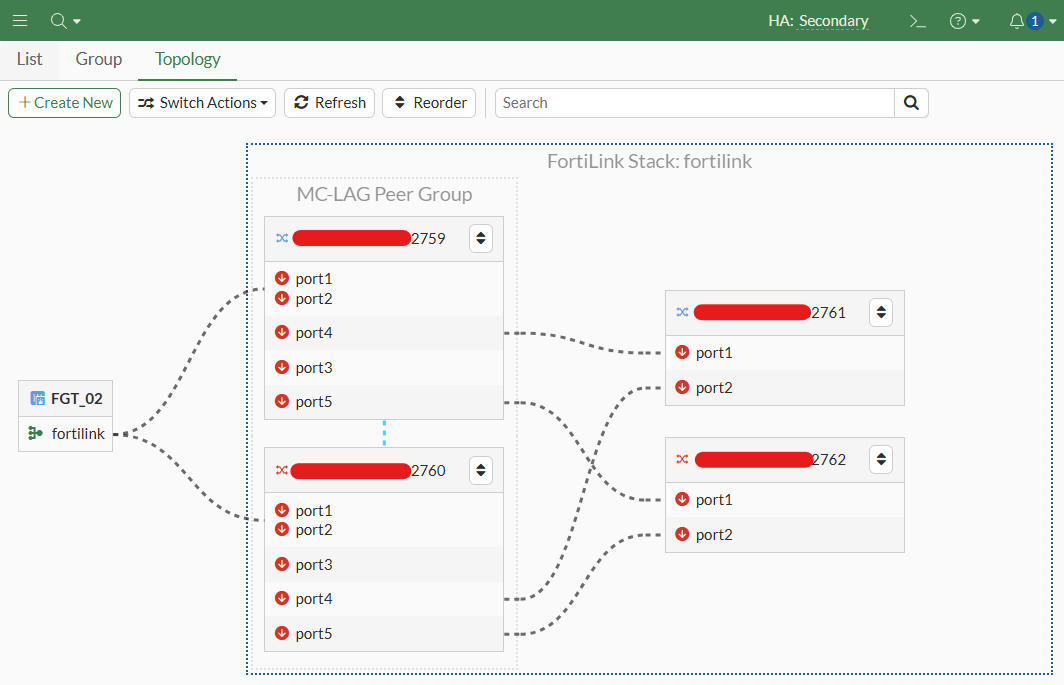
Task: Click port2 down status icon on switch 2762
Action: pyautogui.click(x=683, y=534)
